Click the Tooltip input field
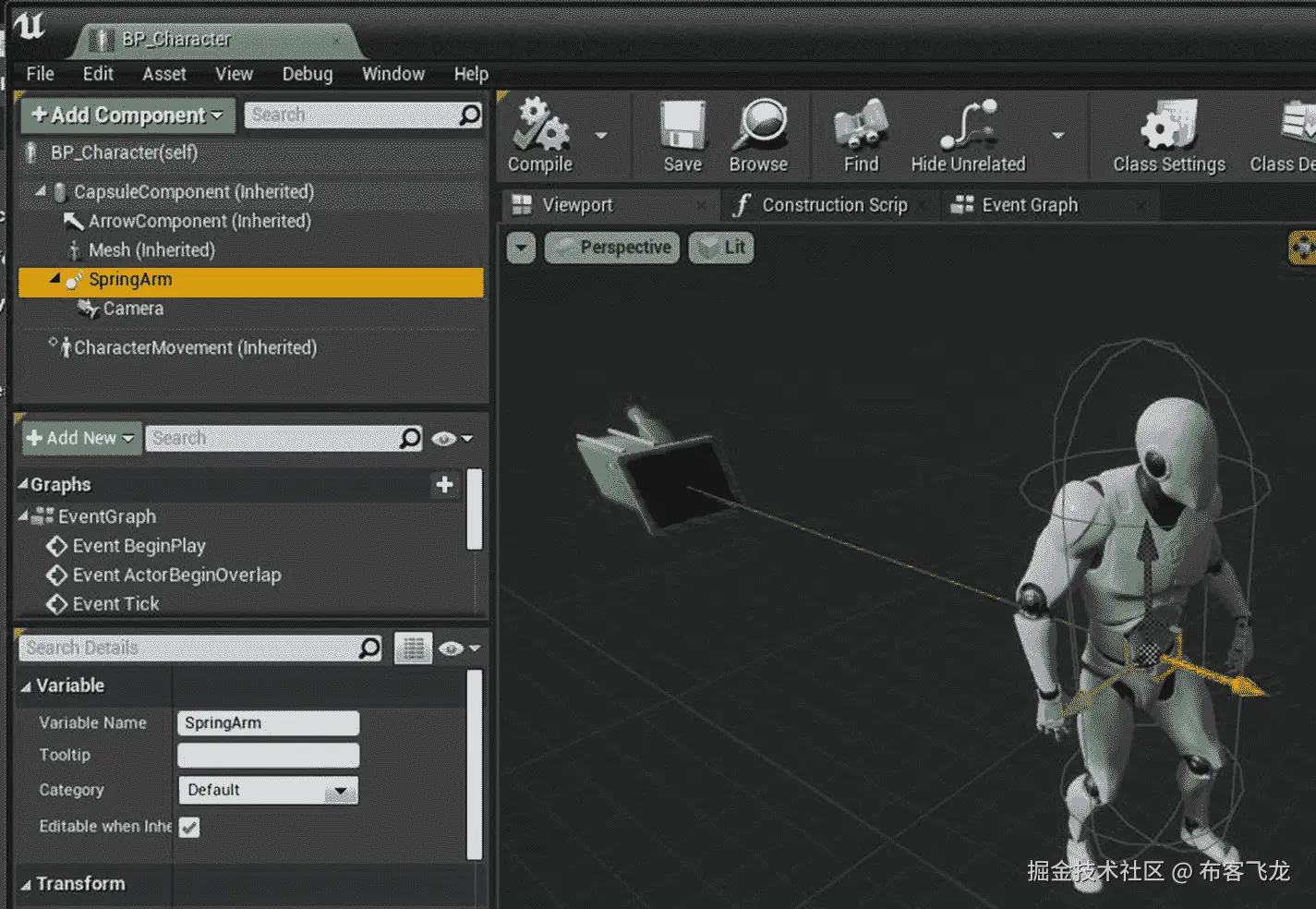 [x=268, y=756]
